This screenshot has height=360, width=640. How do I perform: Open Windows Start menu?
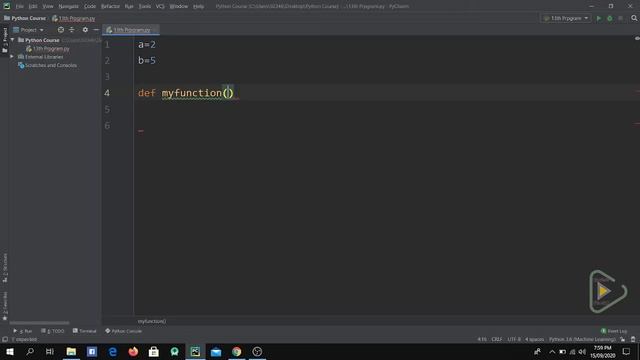click(x=10, y=351)
